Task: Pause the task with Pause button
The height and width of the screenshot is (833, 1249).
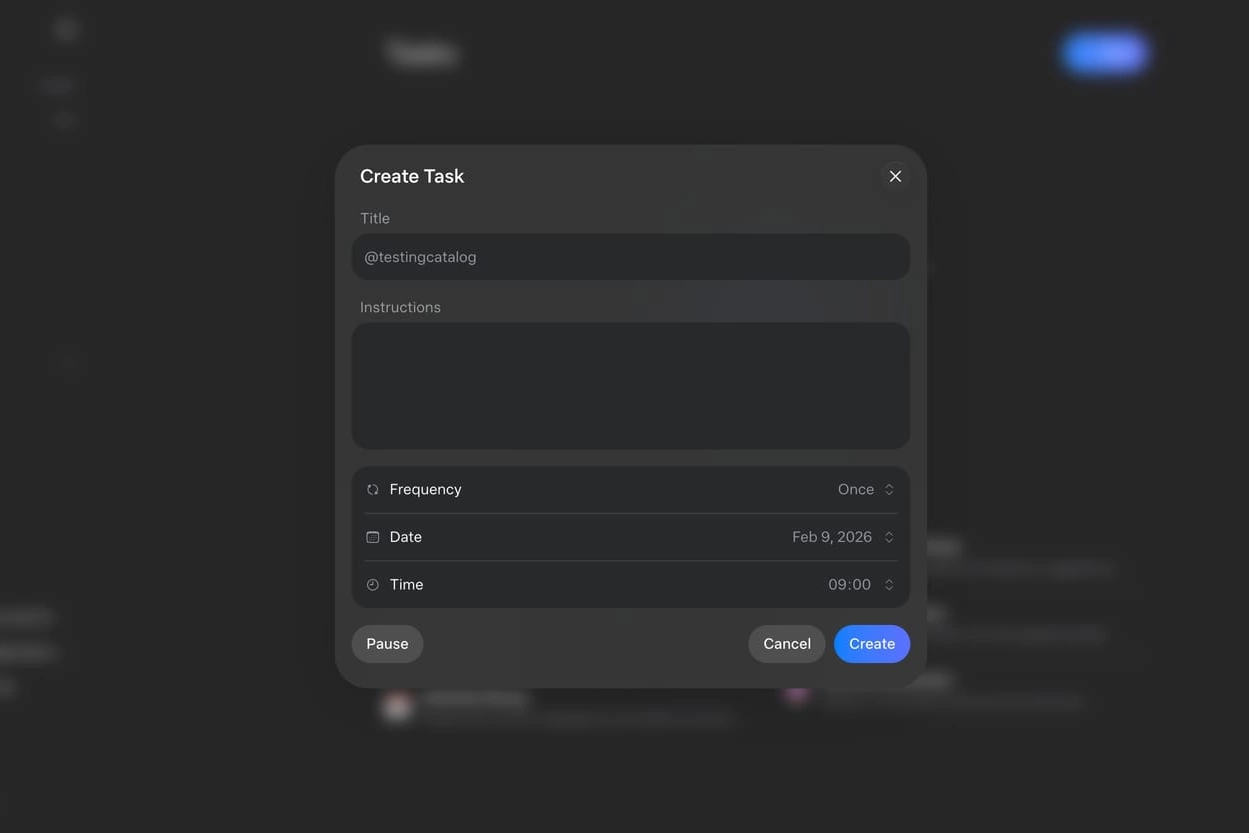Action: pyautogui.click(x=387, y=644)
